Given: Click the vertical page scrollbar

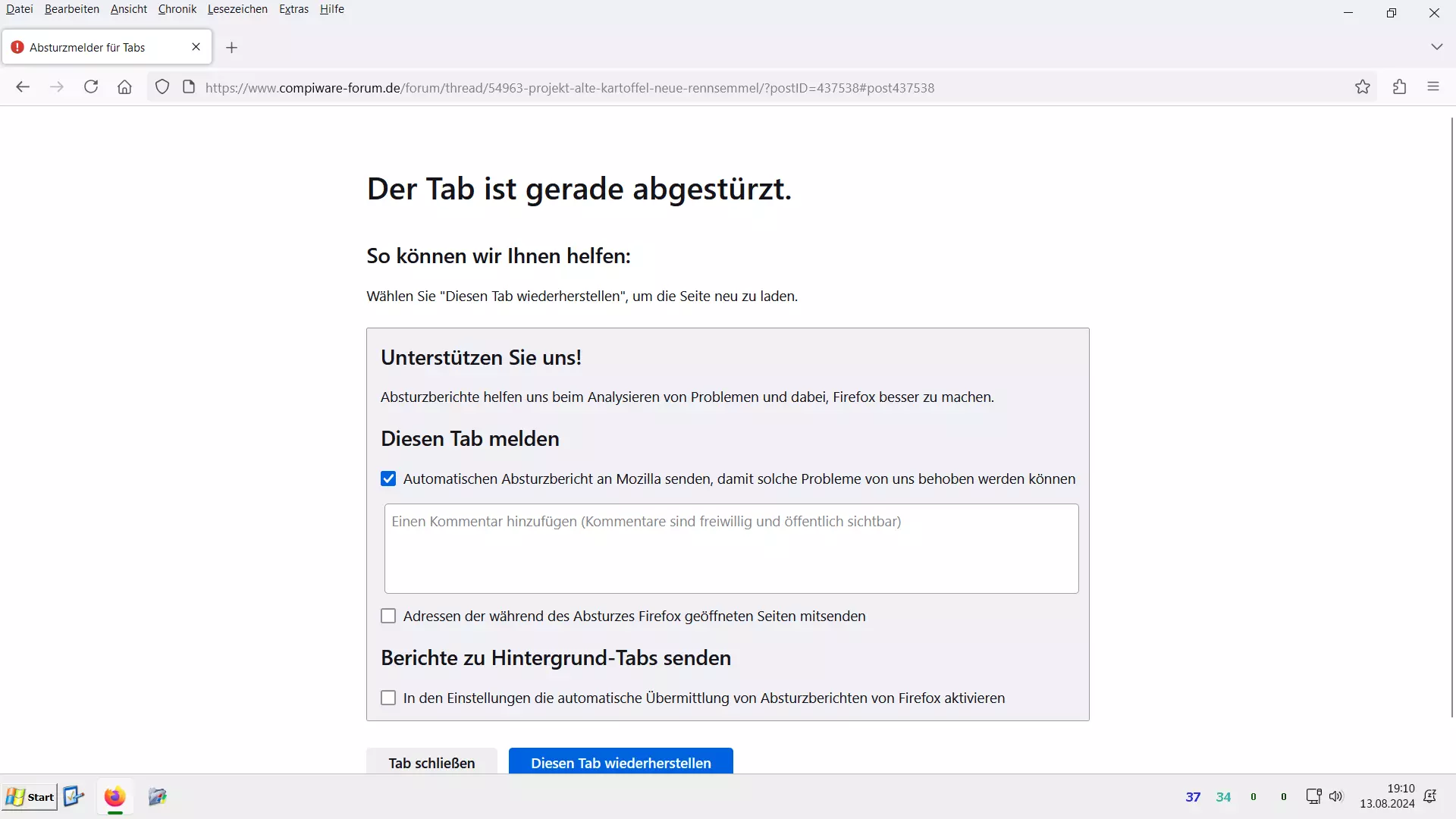Looking at the screenshot, I should [x=1452, y=417].
